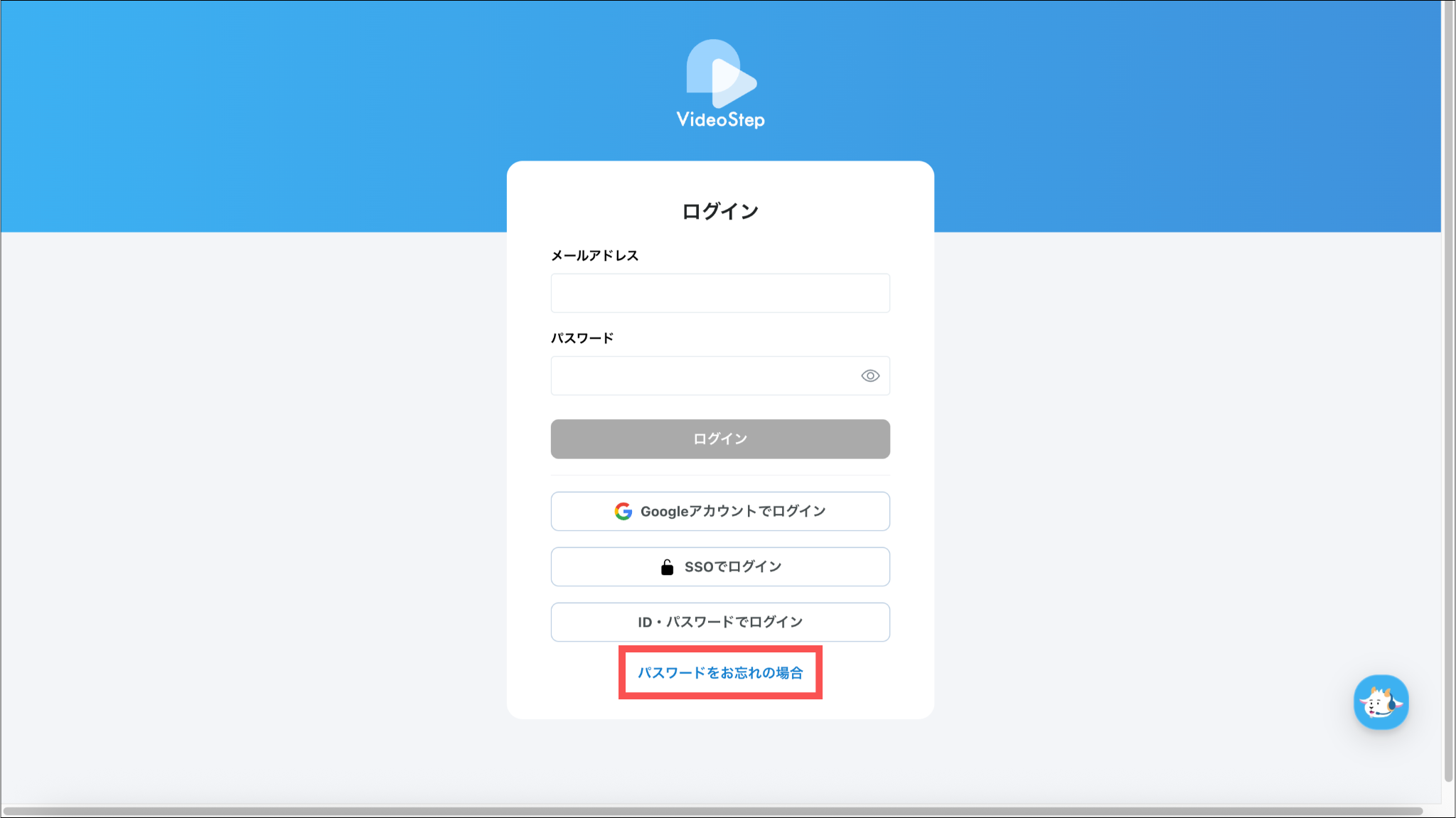
Task: Click the VideoStep brand name text
Action: point(720,119)
